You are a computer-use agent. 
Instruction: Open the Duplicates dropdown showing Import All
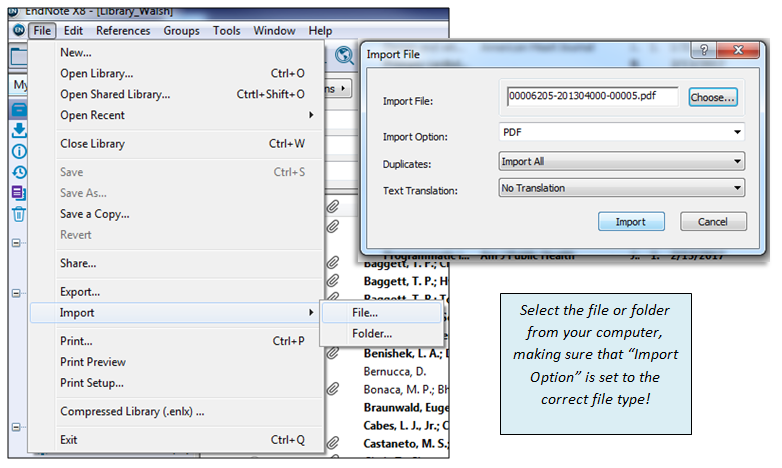(x=621, y=162)
